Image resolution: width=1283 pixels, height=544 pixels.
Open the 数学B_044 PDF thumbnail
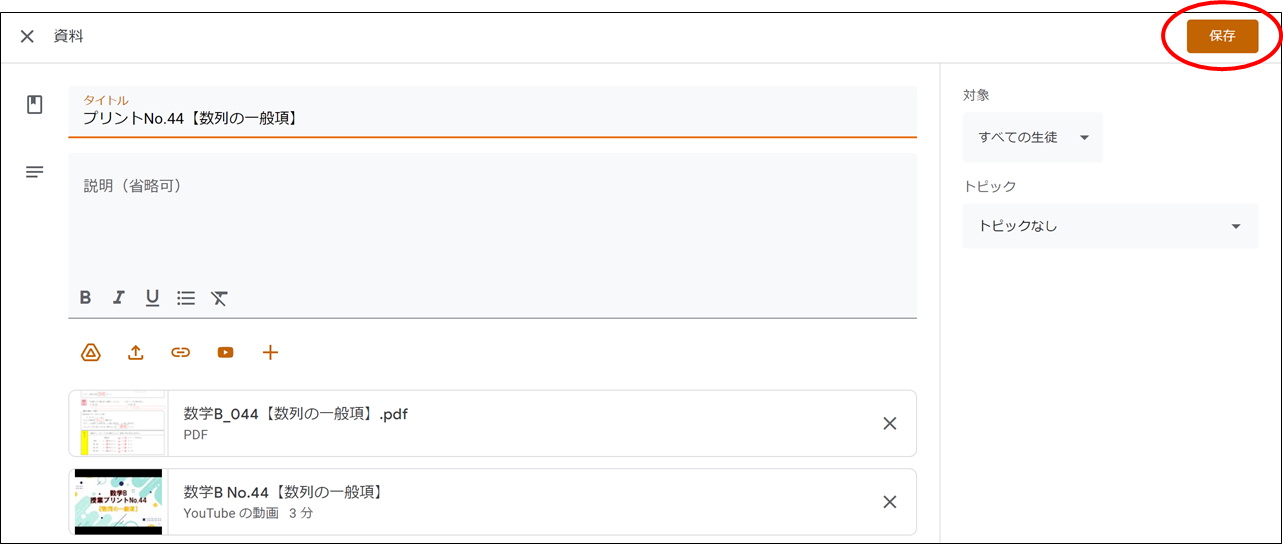click(x=118, y=423)
